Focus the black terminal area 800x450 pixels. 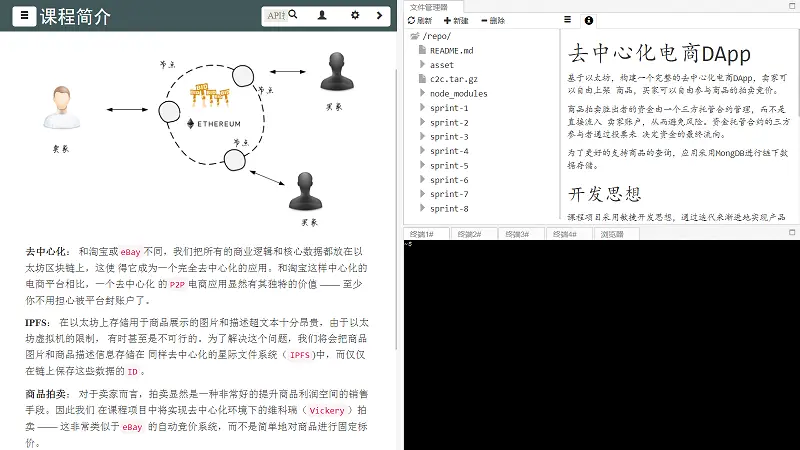pos(602,344)
